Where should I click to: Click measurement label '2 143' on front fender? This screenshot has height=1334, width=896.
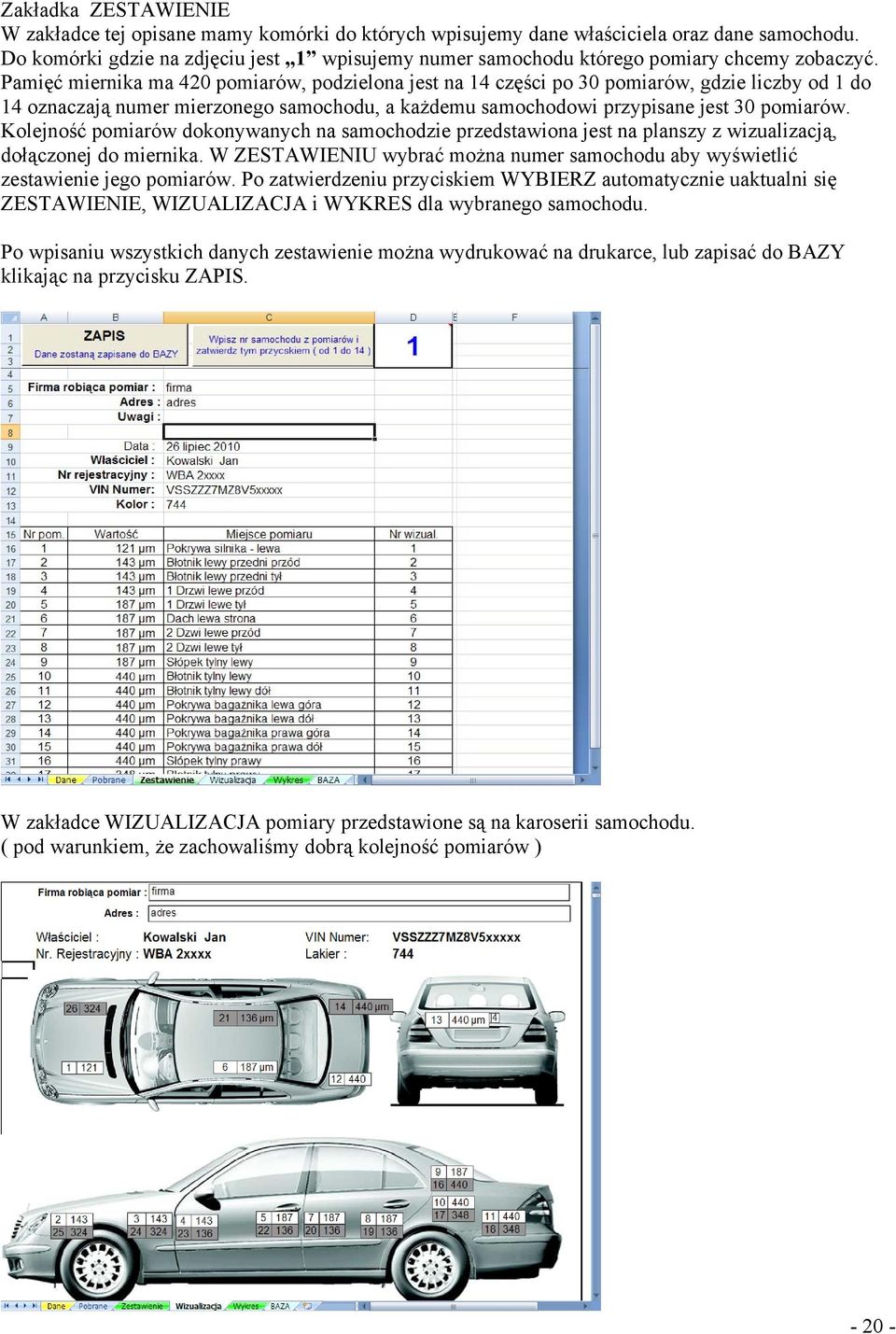[71, 1219]
